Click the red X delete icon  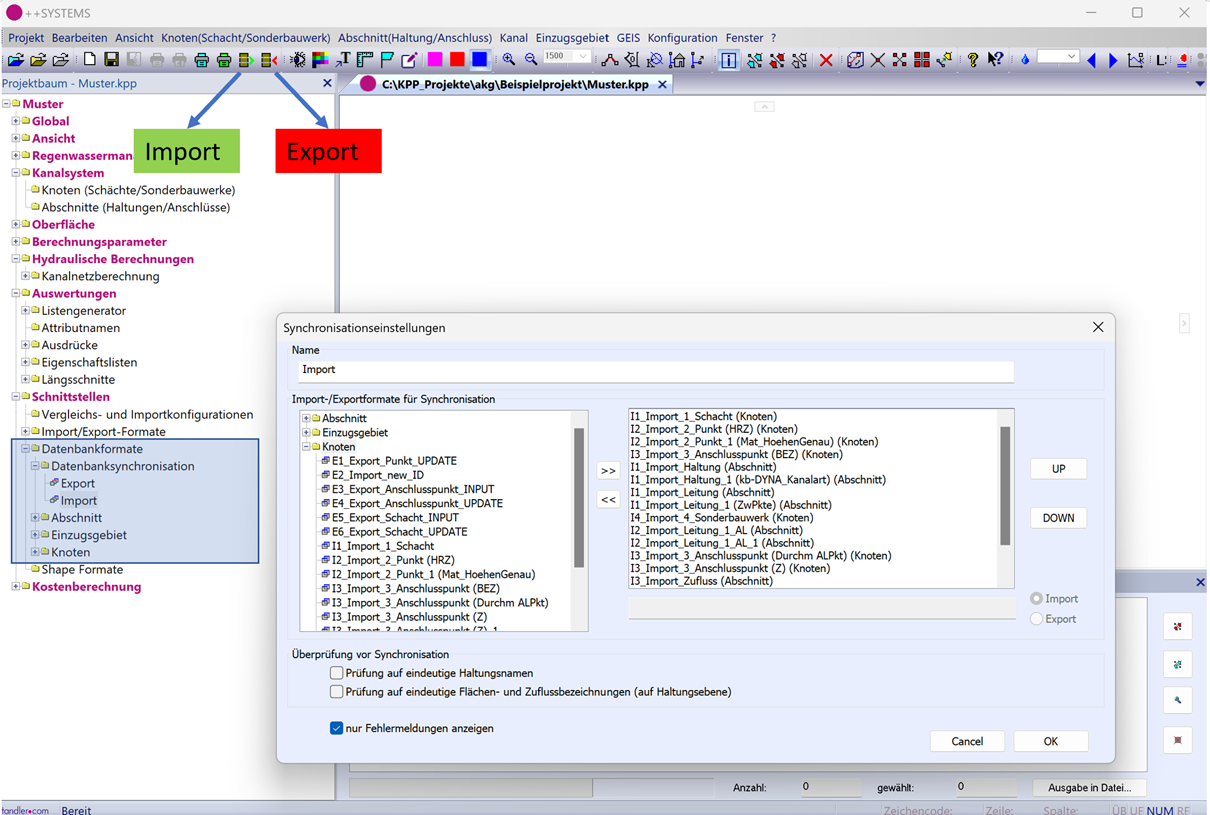pos(826,61)
